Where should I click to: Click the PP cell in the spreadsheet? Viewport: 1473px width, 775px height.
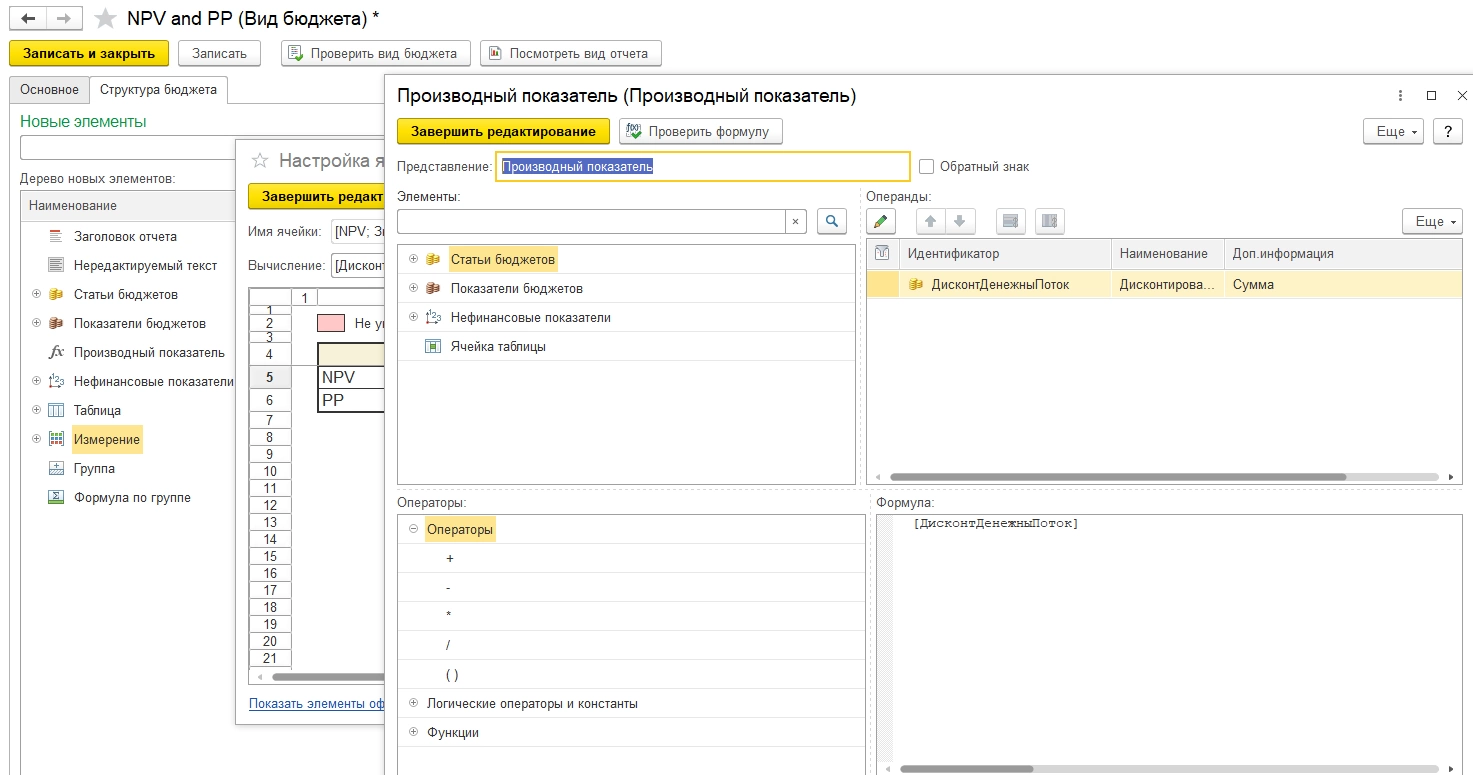click(351, 400)
